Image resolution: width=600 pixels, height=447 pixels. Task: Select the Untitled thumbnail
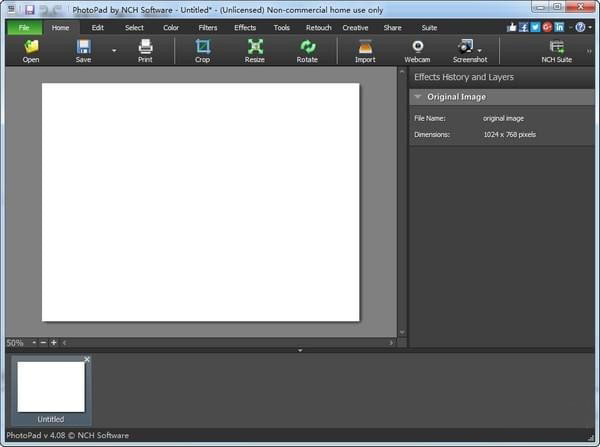pyautogui.click(x=51, y=387)
